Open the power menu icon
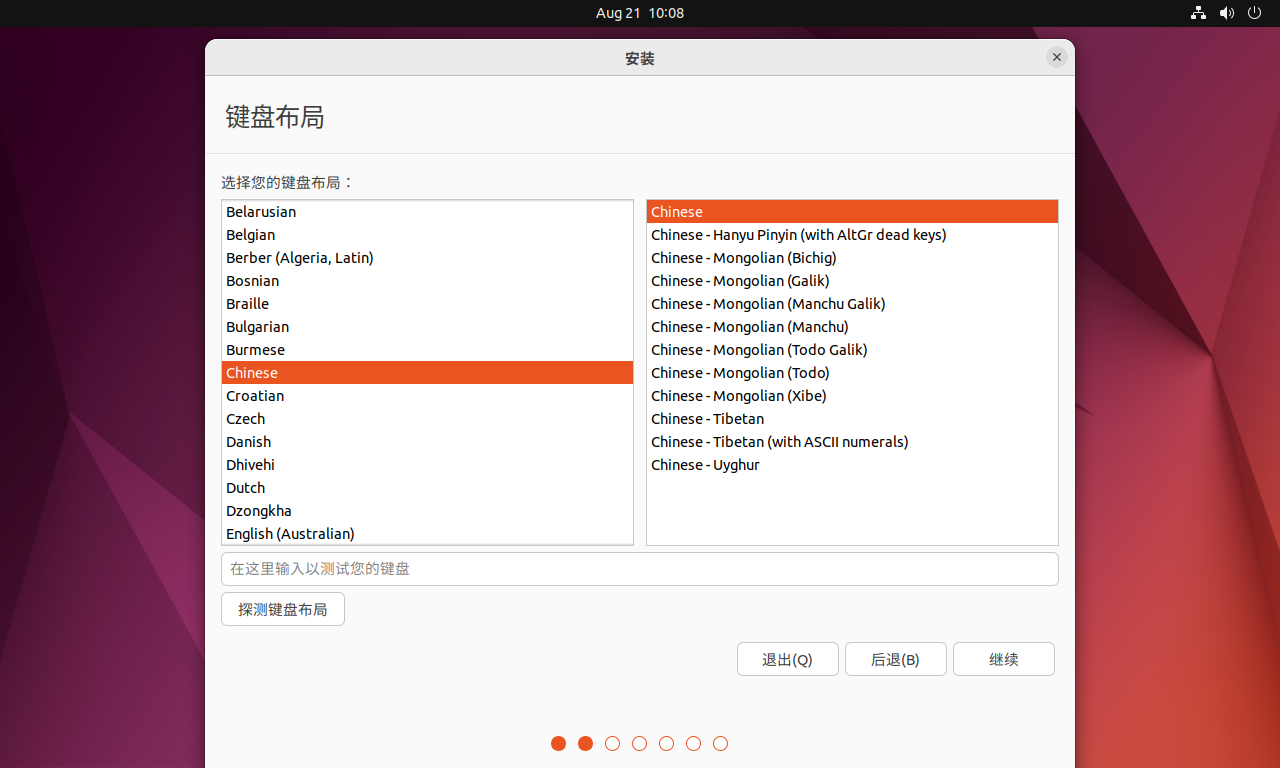This screenshot has height=768, width=1280. 1254,13
